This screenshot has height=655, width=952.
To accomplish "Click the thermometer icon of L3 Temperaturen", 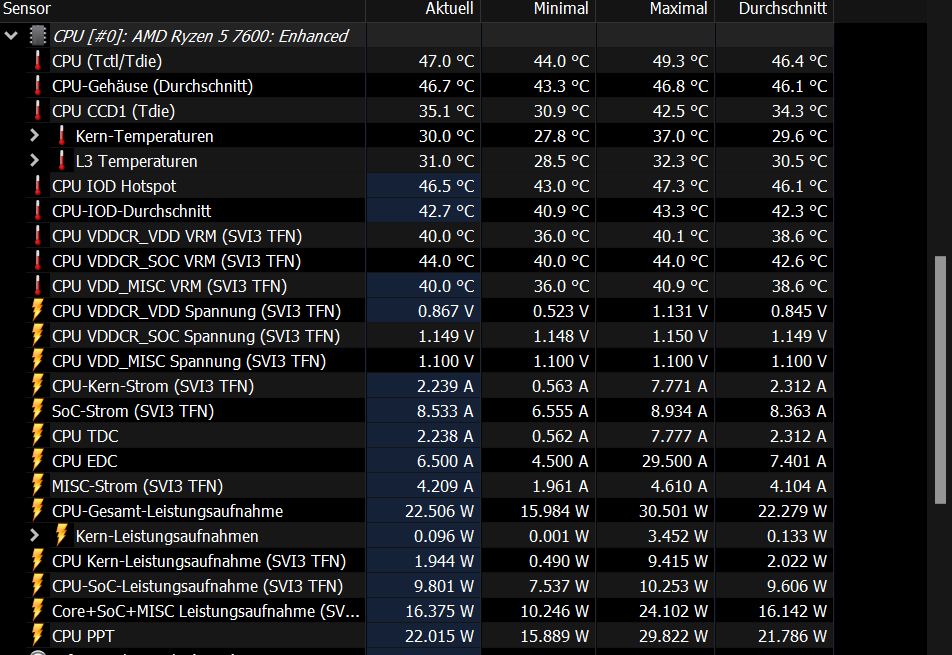I will coord(61,161).
